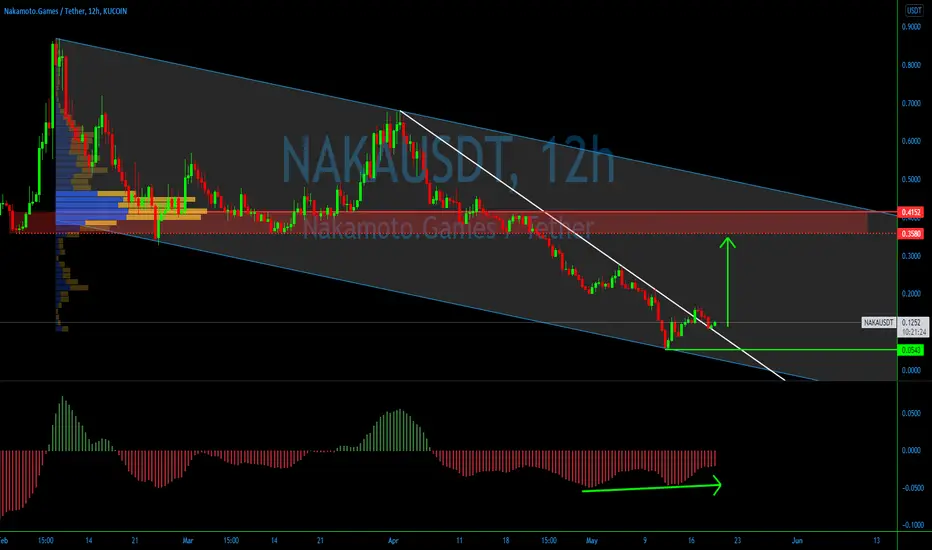This screenshot has height=550, width=932.
Task: Click the Jun date label on time axis
Action: (797, 540)
